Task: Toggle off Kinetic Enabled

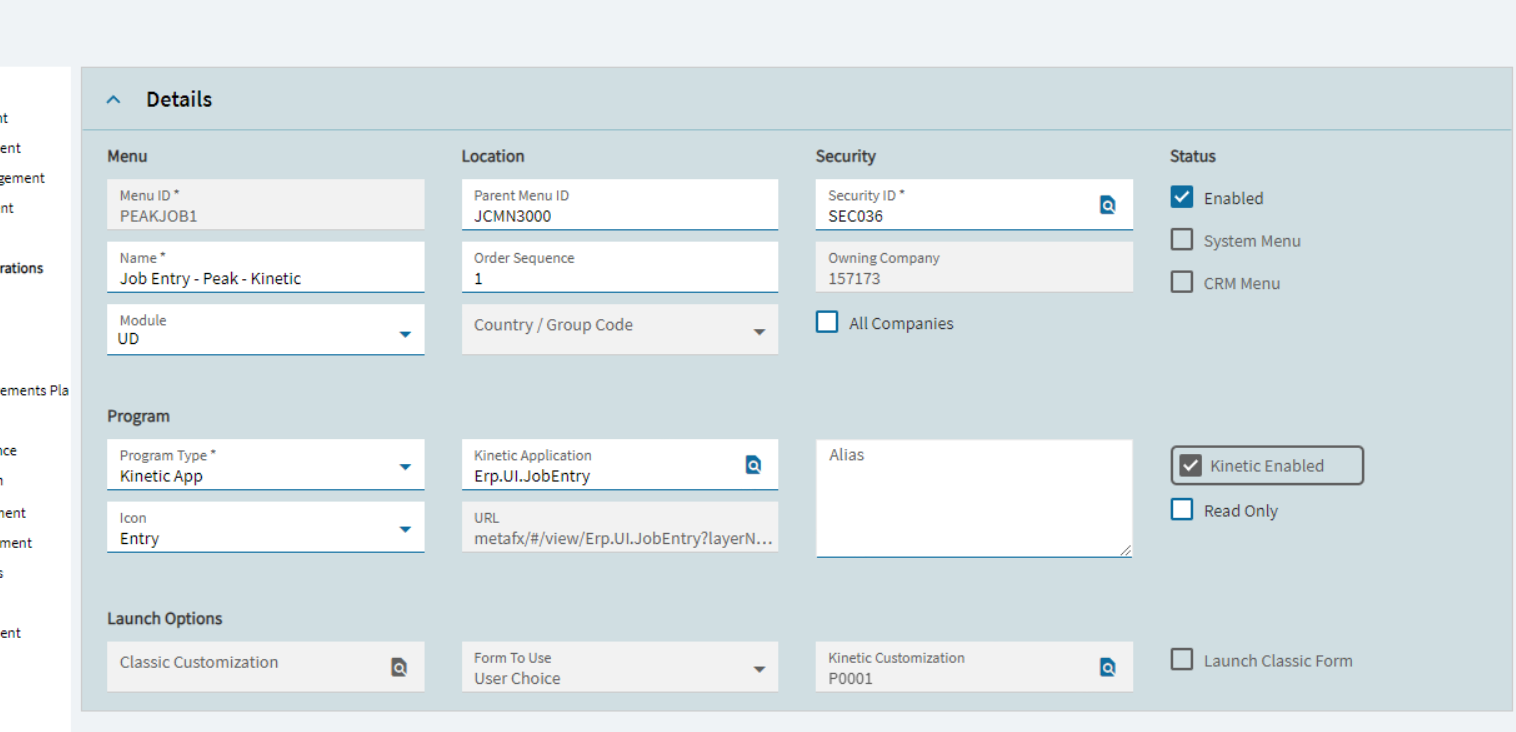Action: (1190, 464)
